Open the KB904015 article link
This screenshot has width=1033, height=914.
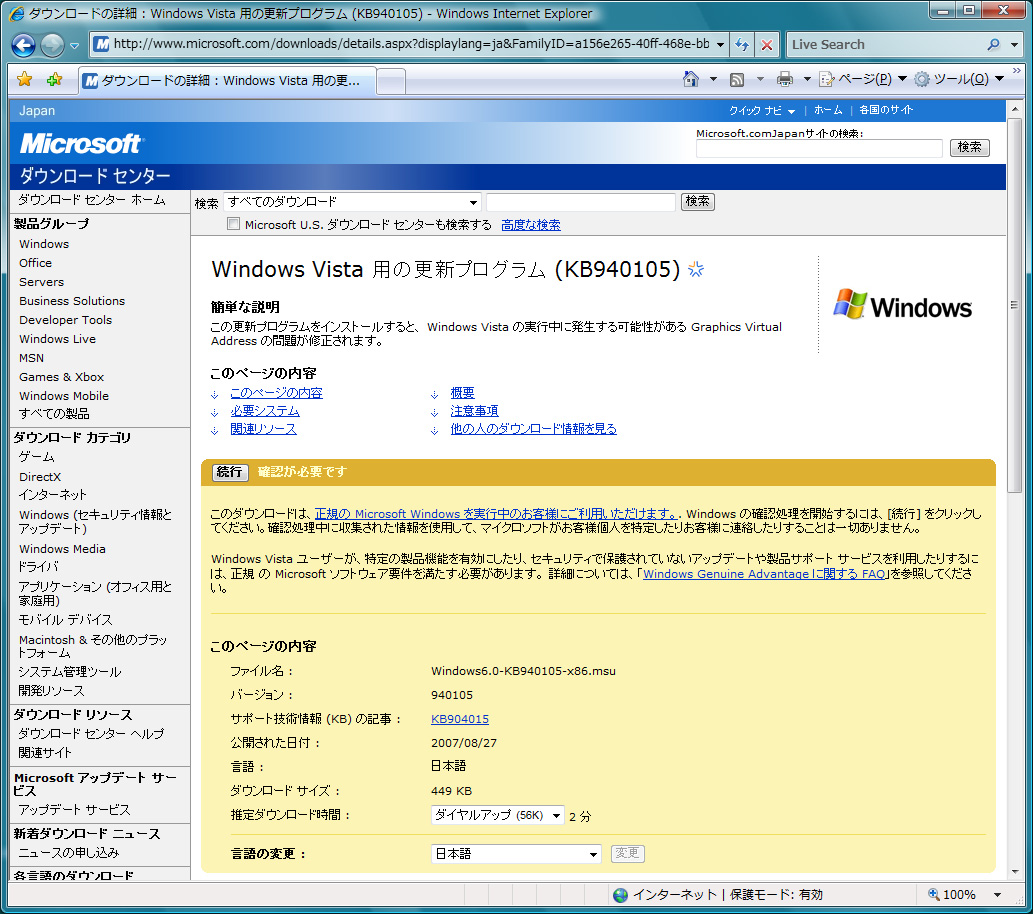(x=460, y=719)
